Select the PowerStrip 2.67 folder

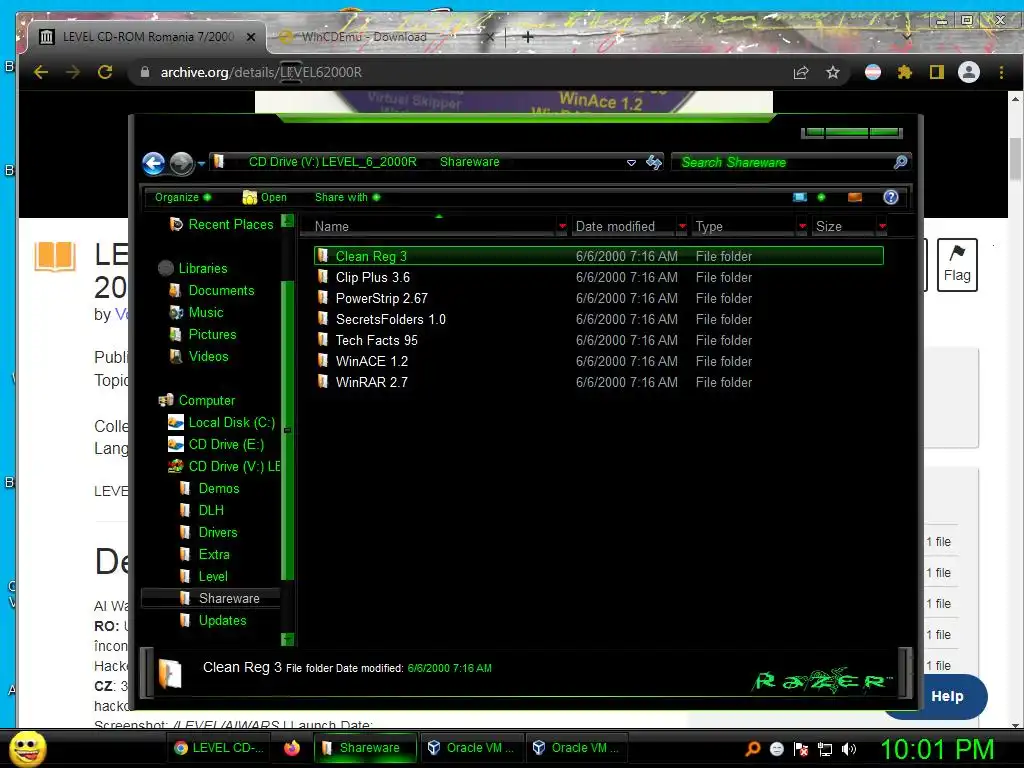coord(598,298)
